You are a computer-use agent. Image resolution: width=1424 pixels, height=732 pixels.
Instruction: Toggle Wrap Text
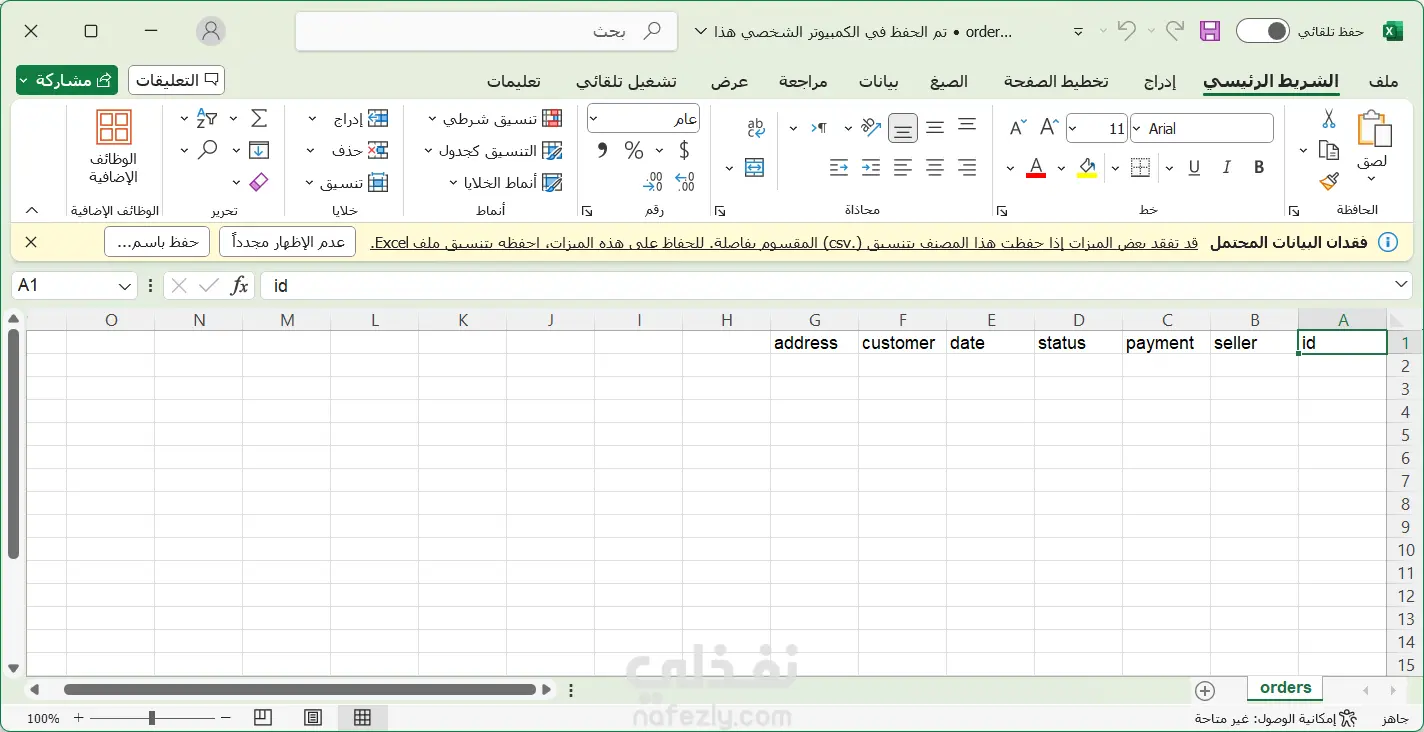coord(756,127)
